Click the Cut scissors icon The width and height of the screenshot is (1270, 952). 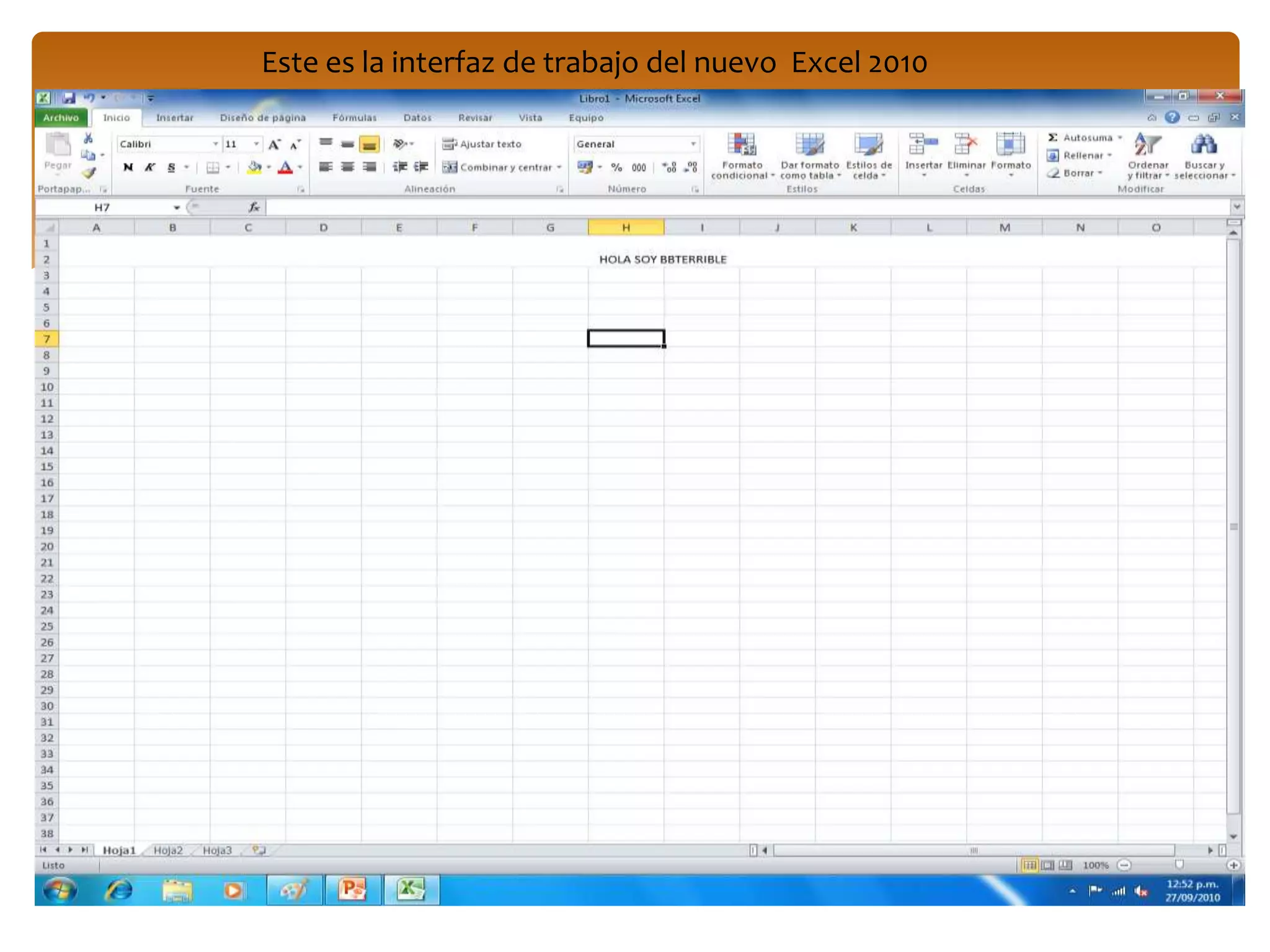tap(89, 139)
